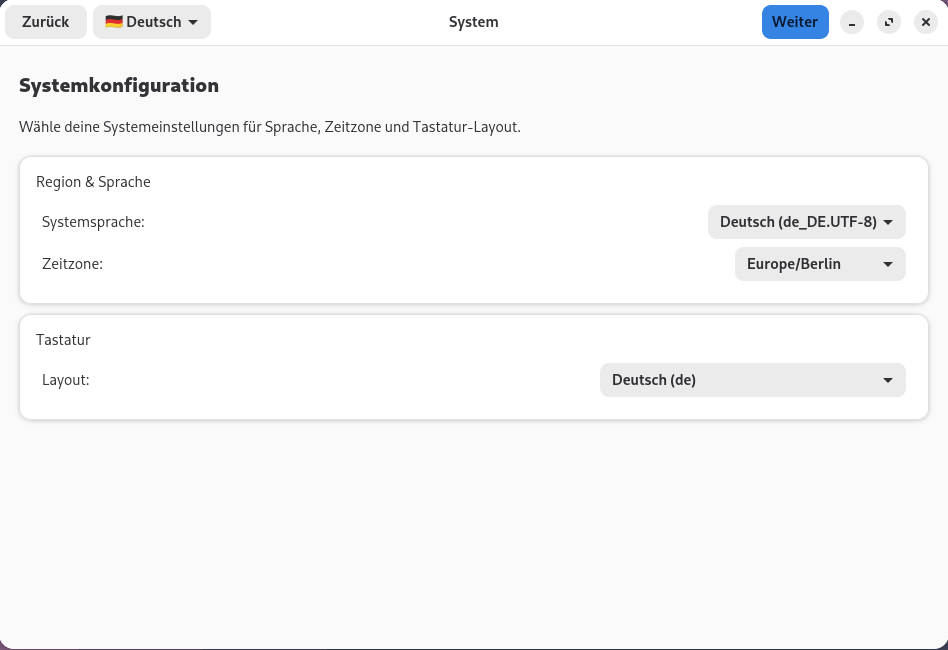Click the chevron on Deutsch (de_DE.UTF-8)
Screen dimensions: 948x650
pos(888,222)
